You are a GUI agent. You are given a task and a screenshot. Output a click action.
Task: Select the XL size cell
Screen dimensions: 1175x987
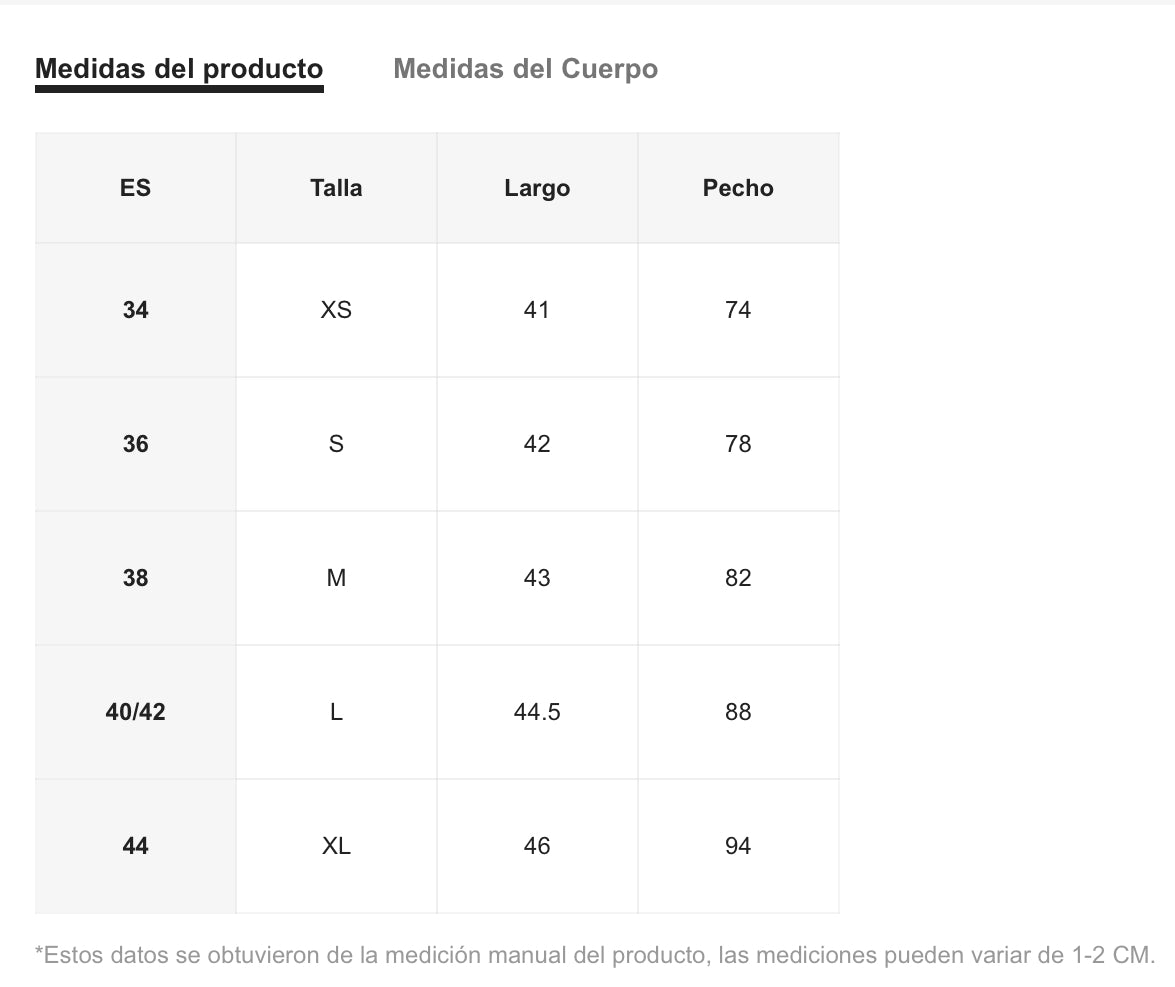(x=336, y=846)
